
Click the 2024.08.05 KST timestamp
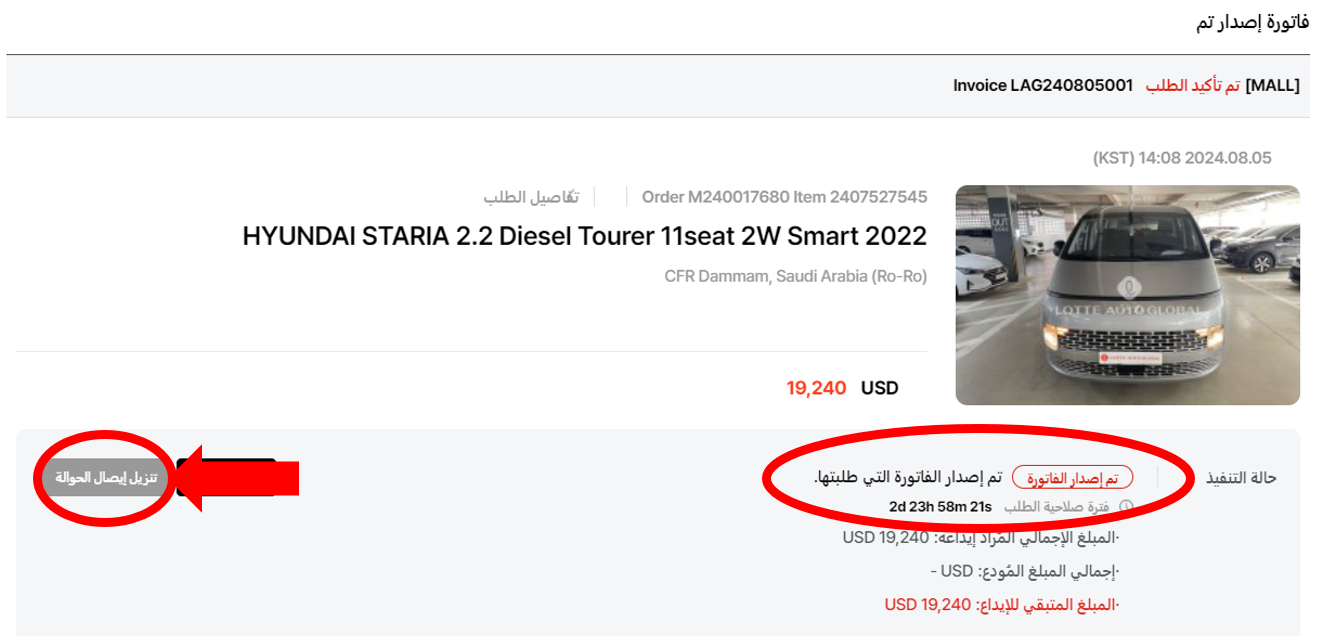[x=1182, y=158]
